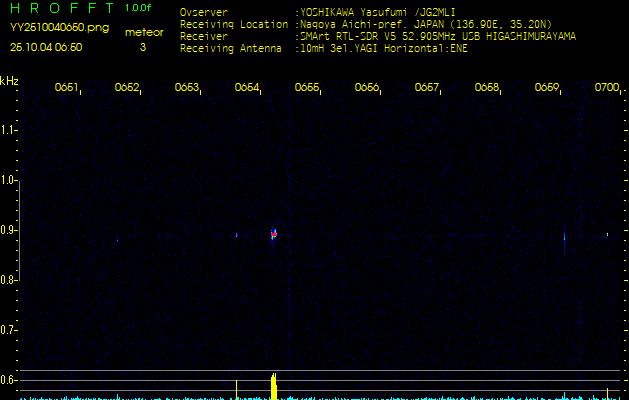
Task: Click the Receiving Location label
Action: [234, 24]
